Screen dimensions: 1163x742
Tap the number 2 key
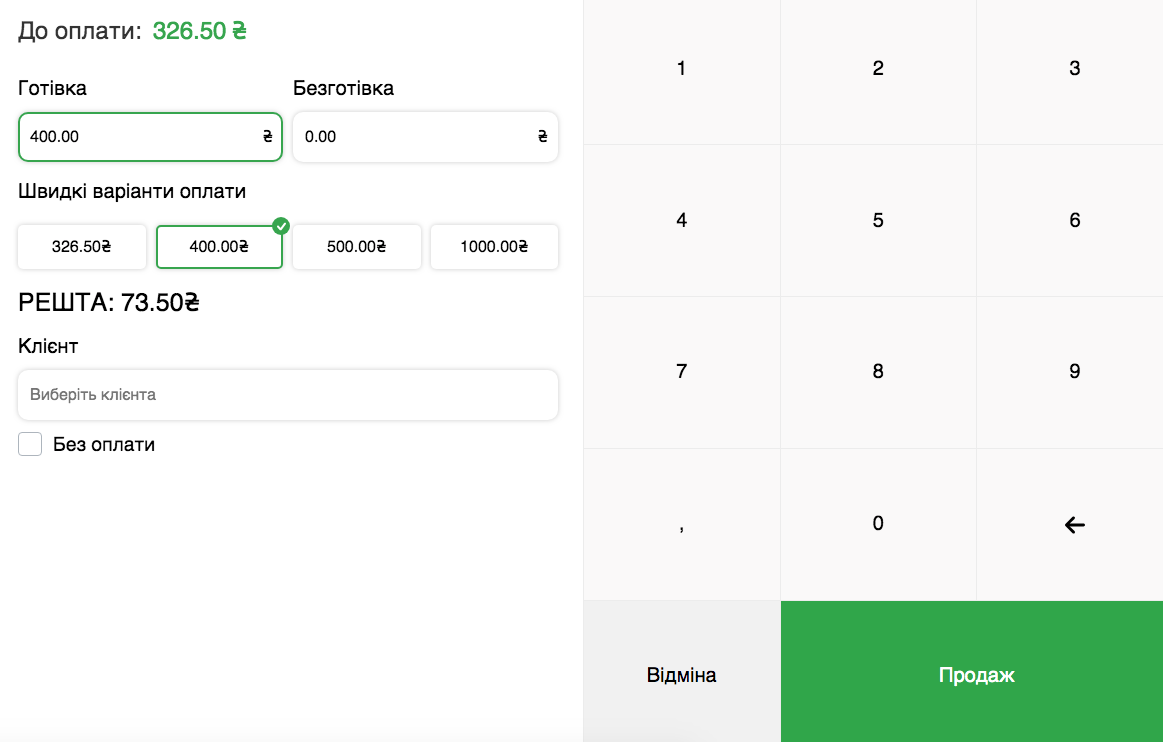[878, 69]
